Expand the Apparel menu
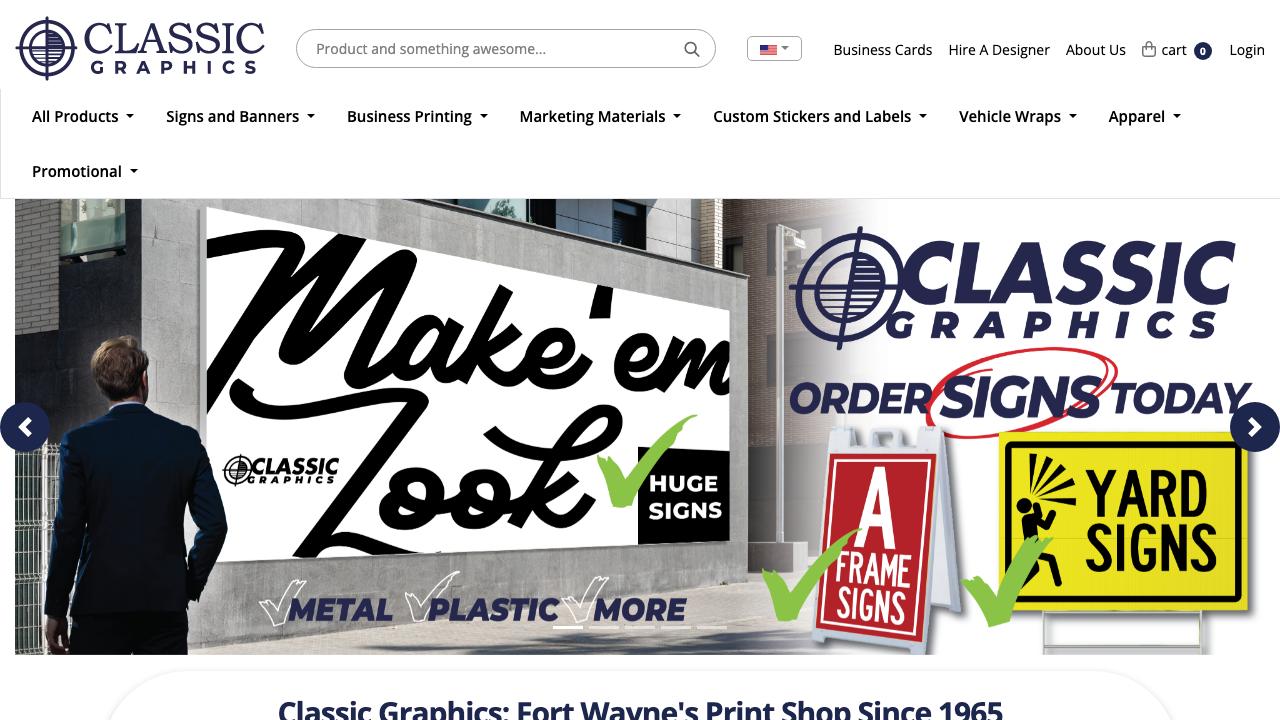 click(x=1145, y=116)
